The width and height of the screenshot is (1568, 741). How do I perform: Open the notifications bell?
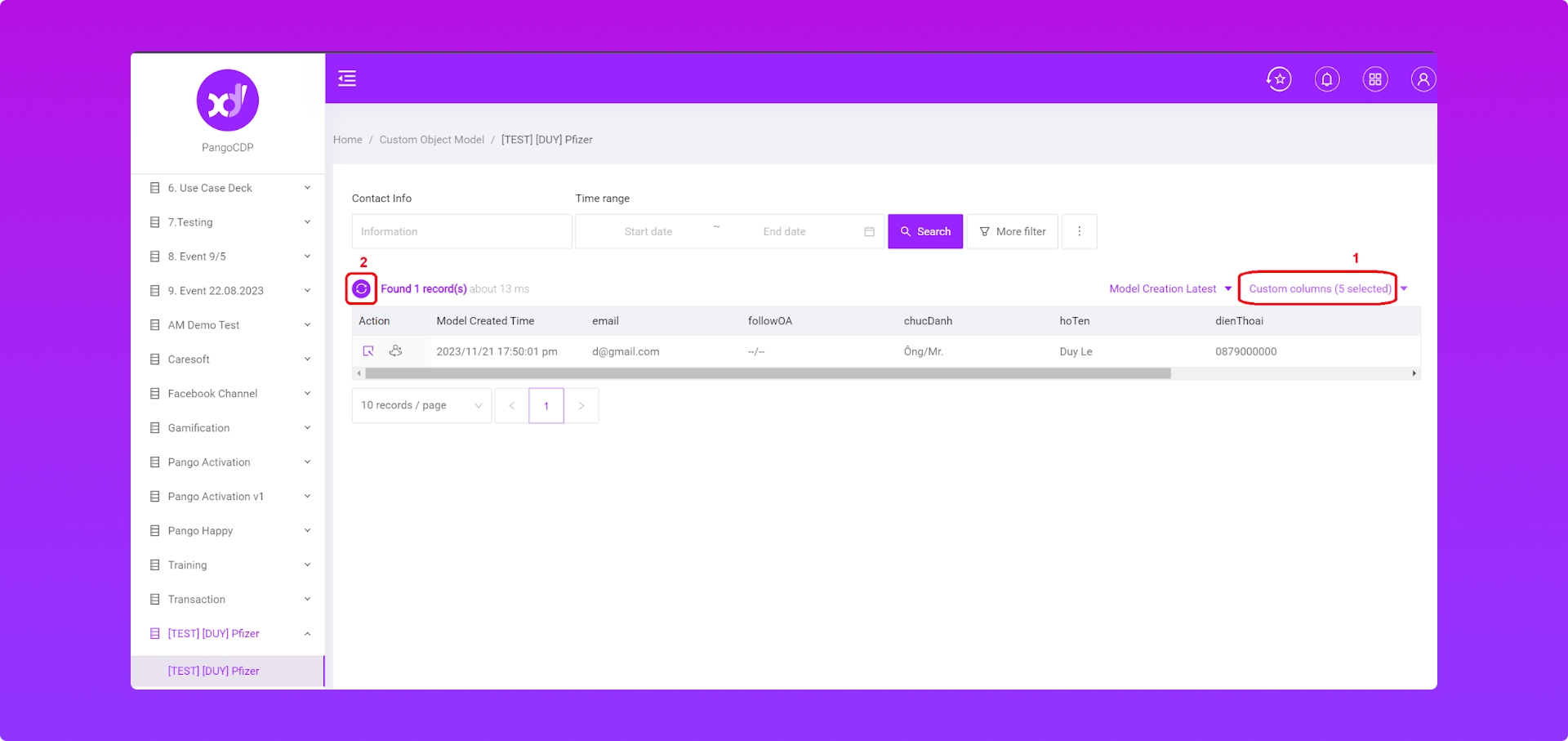[x=1327, y=79]
